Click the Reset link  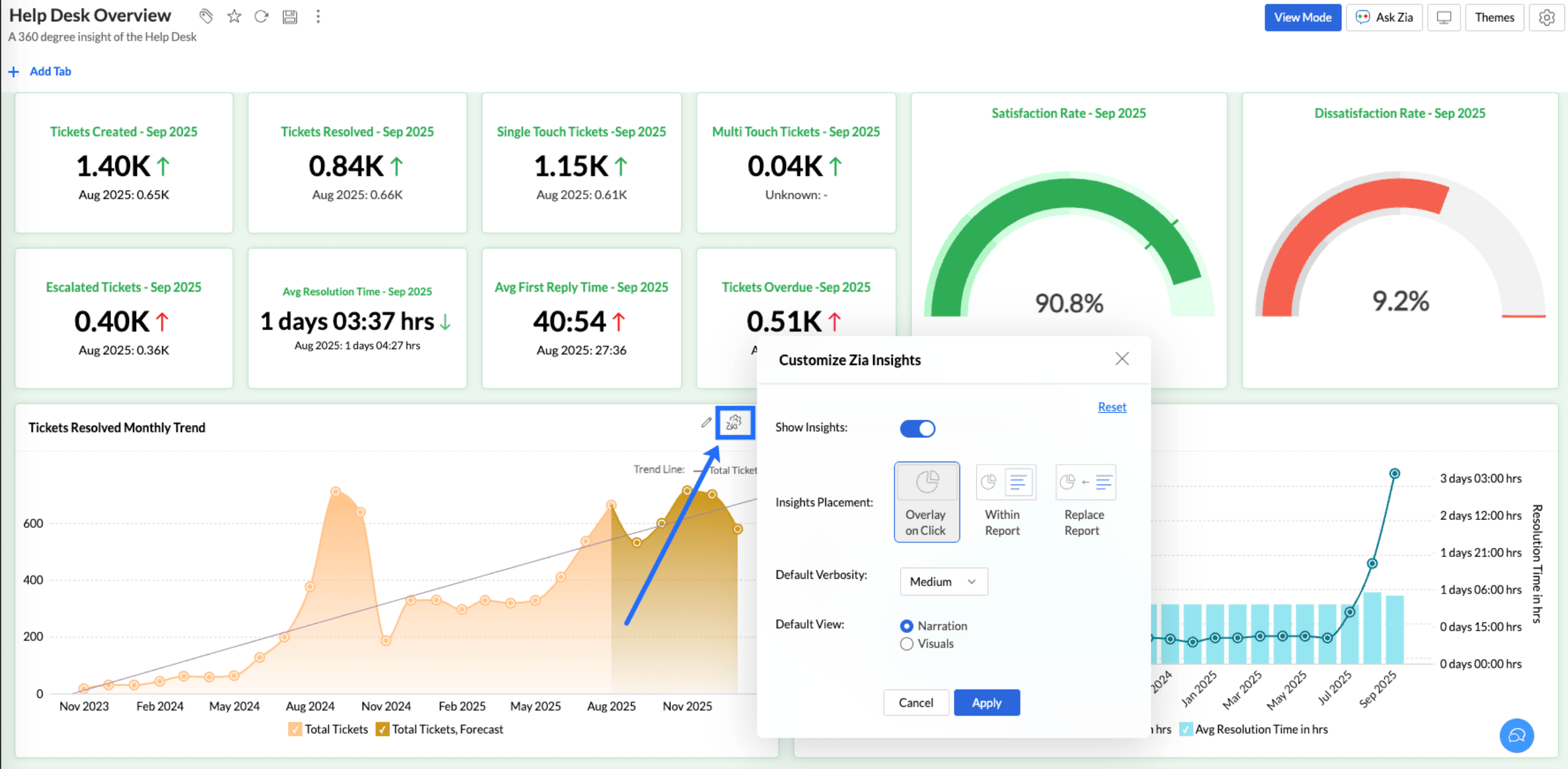click(x=1111, y=407)
